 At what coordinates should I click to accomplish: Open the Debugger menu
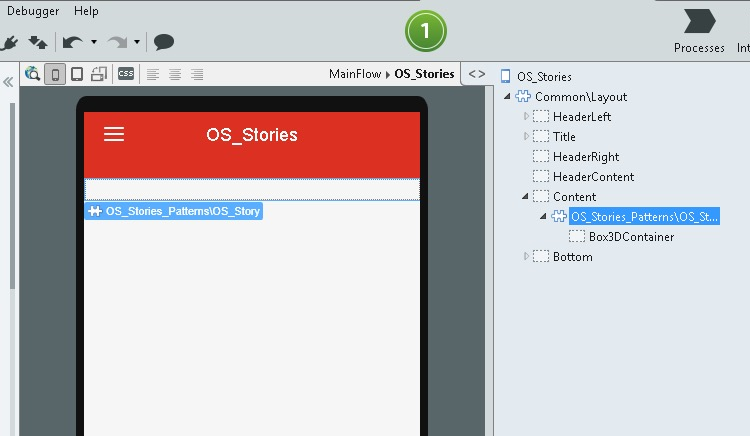tap(33, 11)
